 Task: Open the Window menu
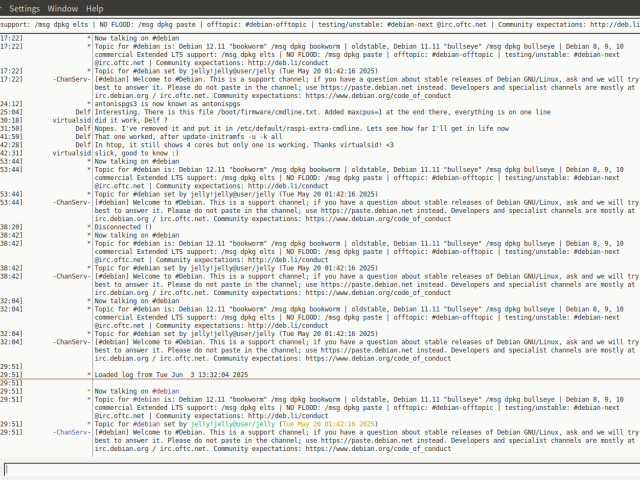click(x=62, y=9)
